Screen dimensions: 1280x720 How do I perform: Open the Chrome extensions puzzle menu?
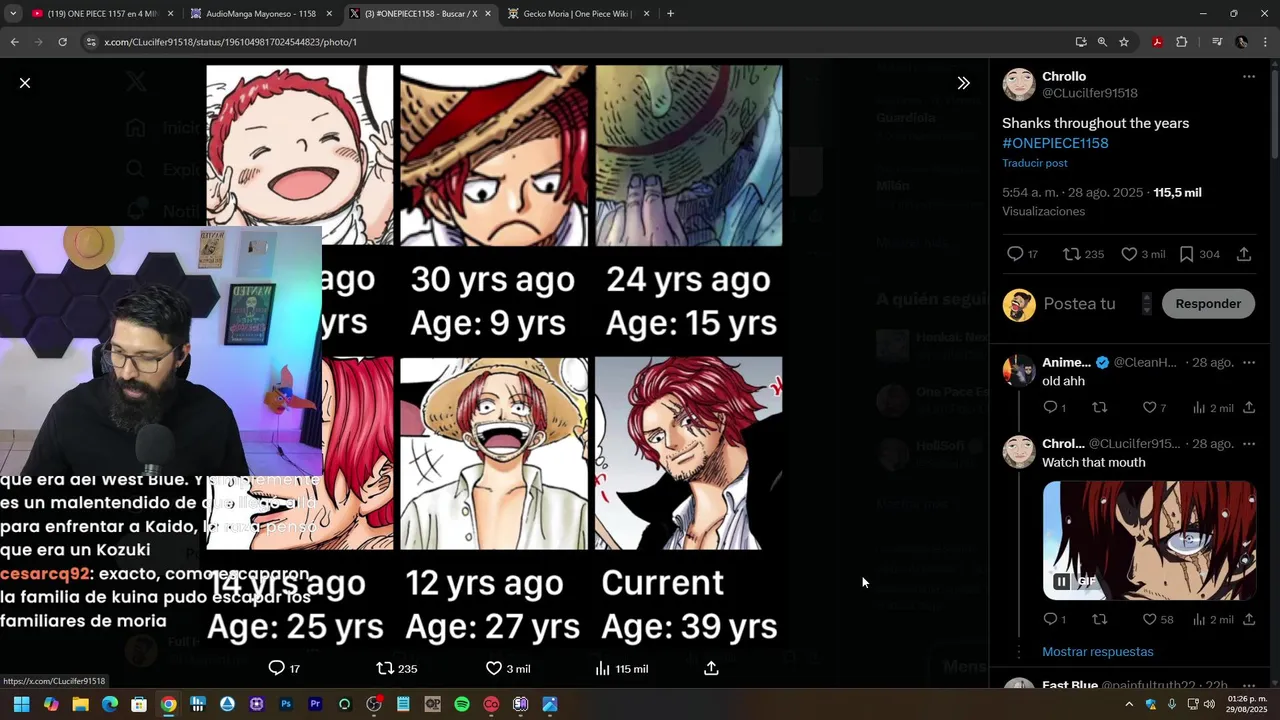[1182, 42]
